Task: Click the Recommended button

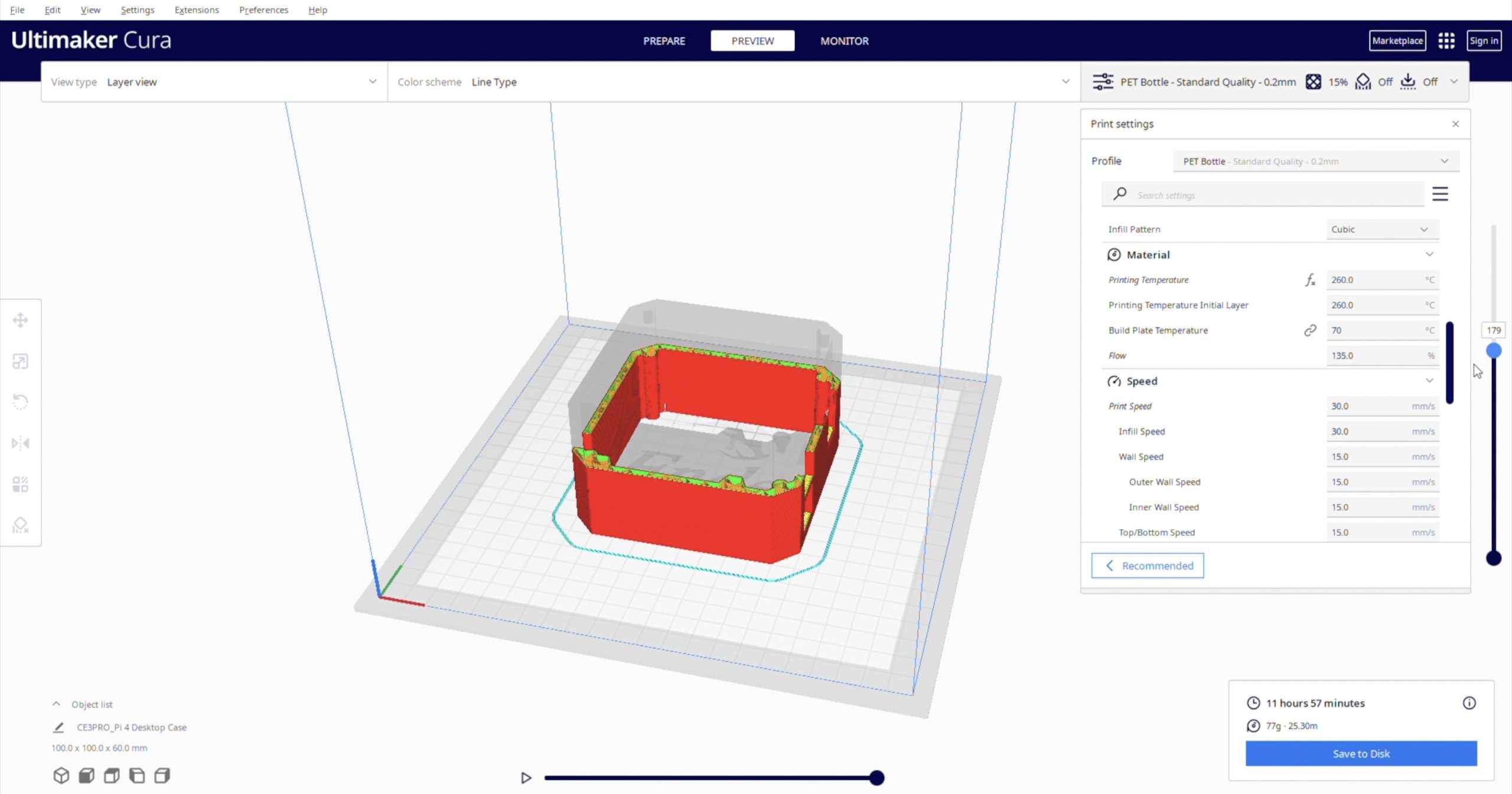Action: 1147,566
